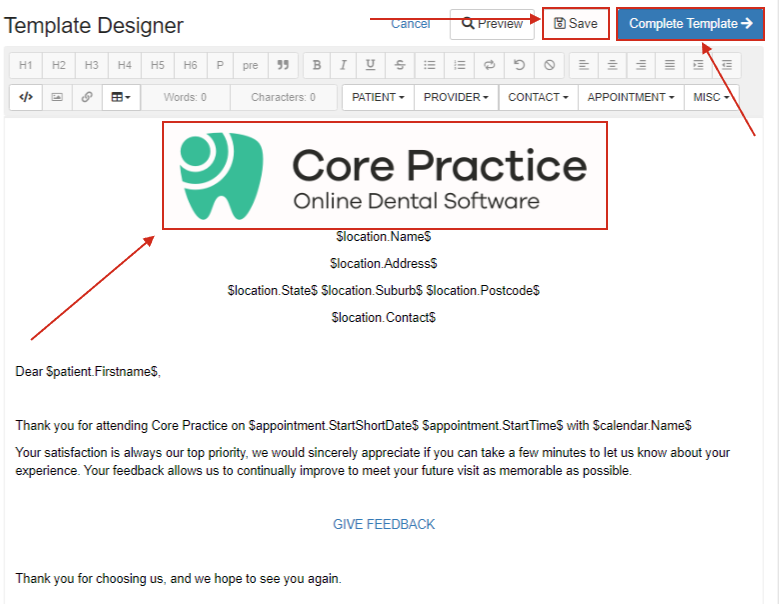Apply strikethrough formatting
Viewport: 779px width, 604px height.
[399, 65]
